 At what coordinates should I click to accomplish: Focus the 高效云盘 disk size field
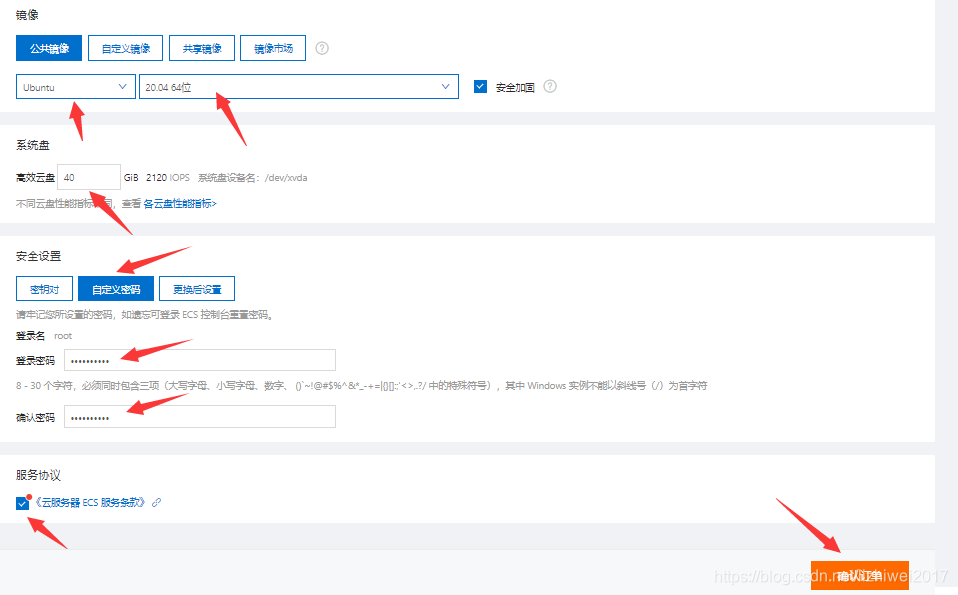point(89,177)
